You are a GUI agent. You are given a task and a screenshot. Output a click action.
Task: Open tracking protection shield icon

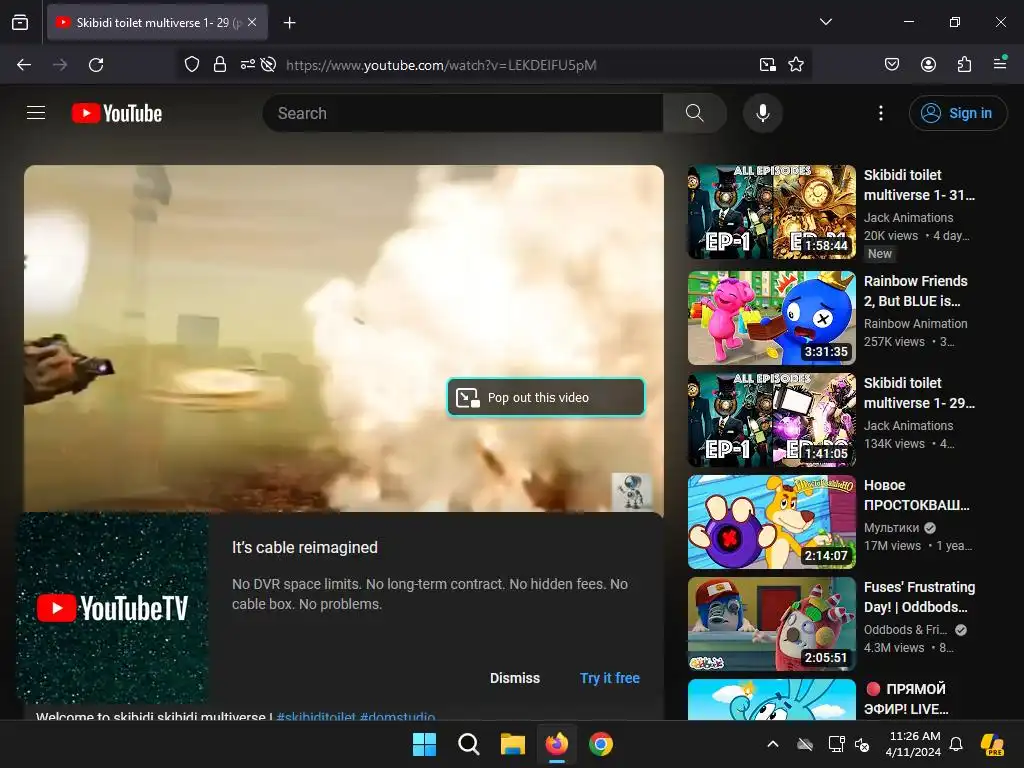(x=191, y=65)
